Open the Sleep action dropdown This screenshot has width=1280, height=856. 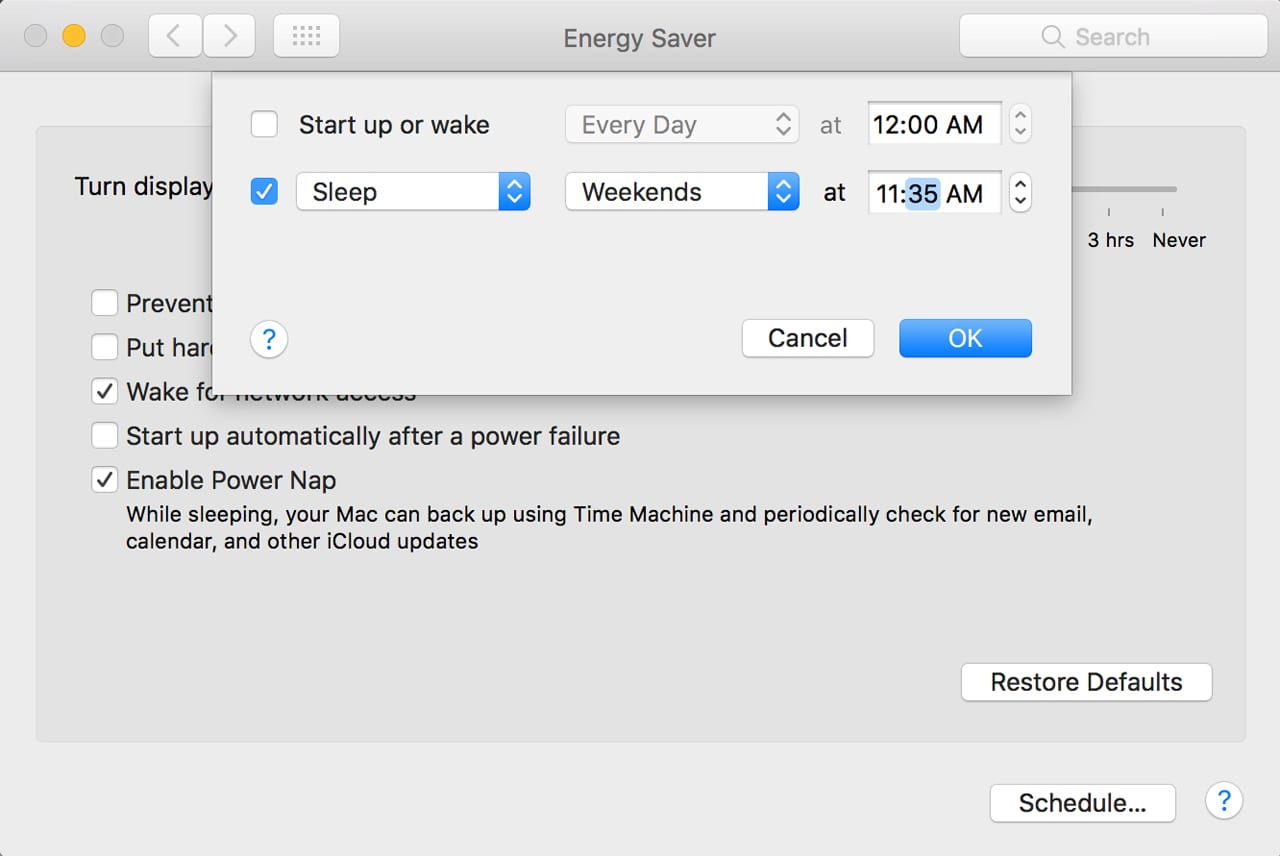tap(412, 192)
